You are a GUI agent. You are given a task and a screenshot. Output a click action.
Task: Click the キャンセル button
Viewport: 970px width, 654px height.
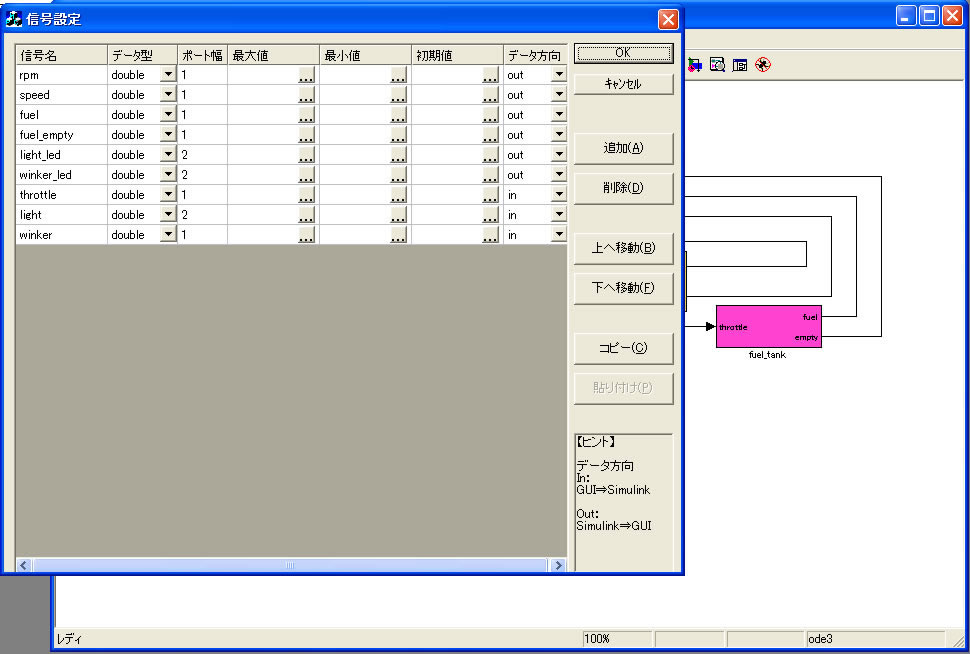click(623, 85)
